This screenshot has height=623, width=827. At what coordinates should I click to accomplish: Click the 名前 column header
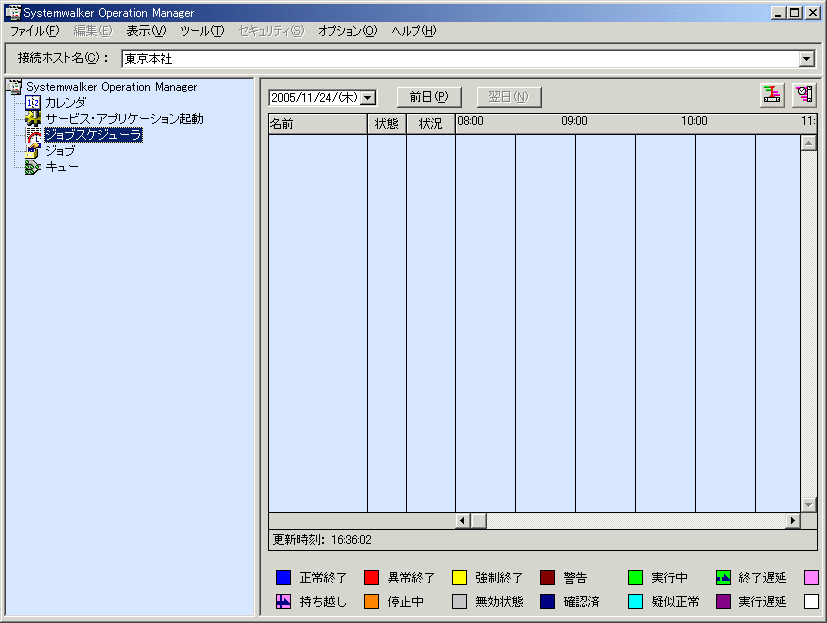(x=317, y=124)
